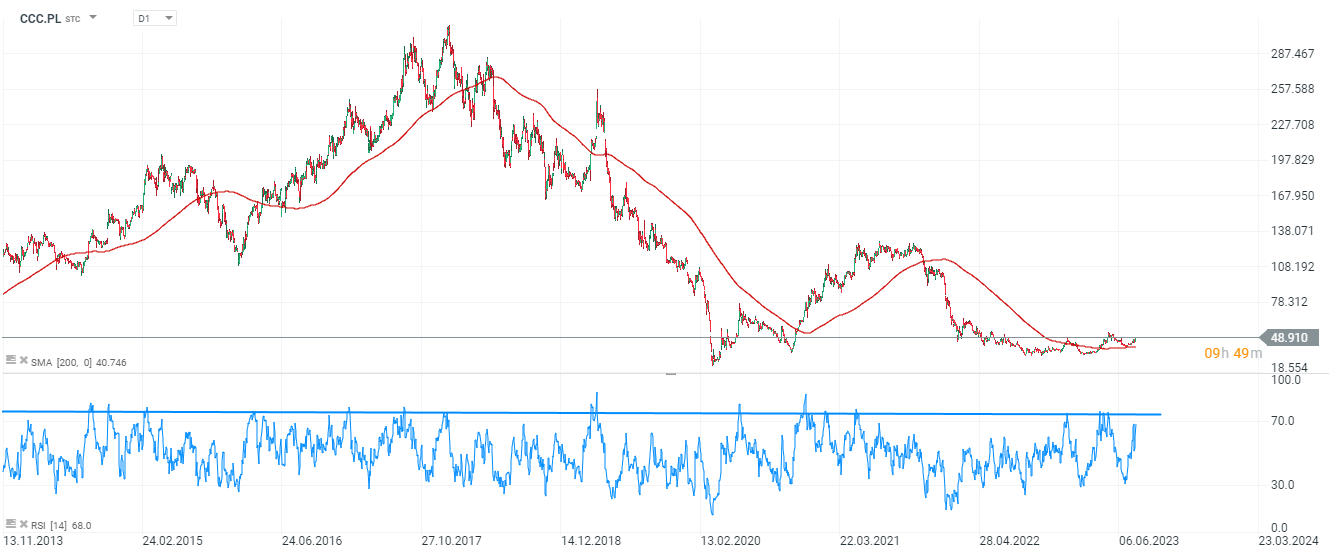
Task: Remove the SMA indicator with X
Action: pyautogui.click(x=23, y=360)
